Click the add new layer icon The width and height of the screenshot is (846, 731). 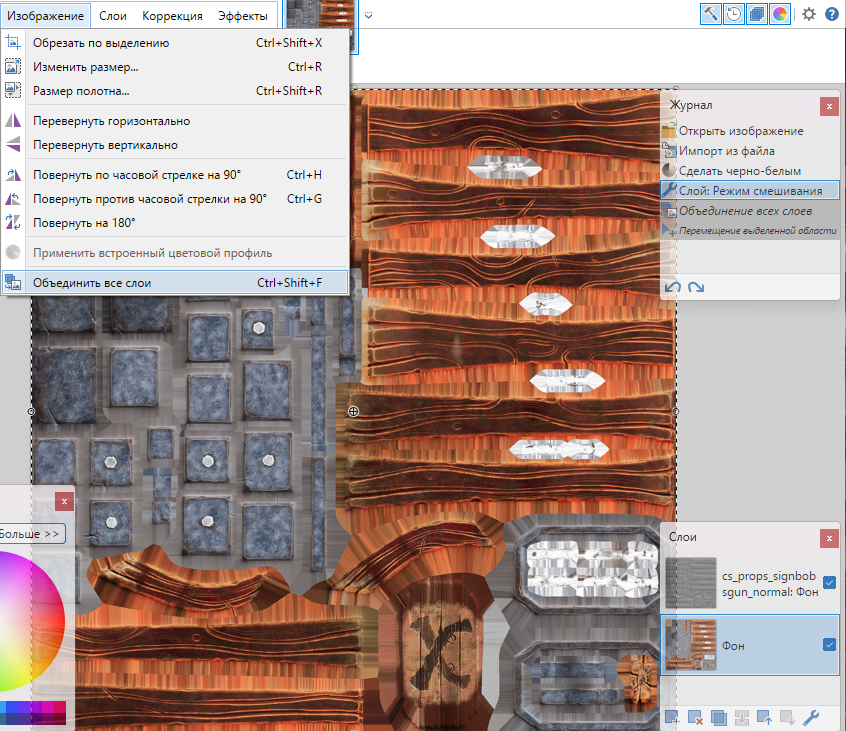672,716
